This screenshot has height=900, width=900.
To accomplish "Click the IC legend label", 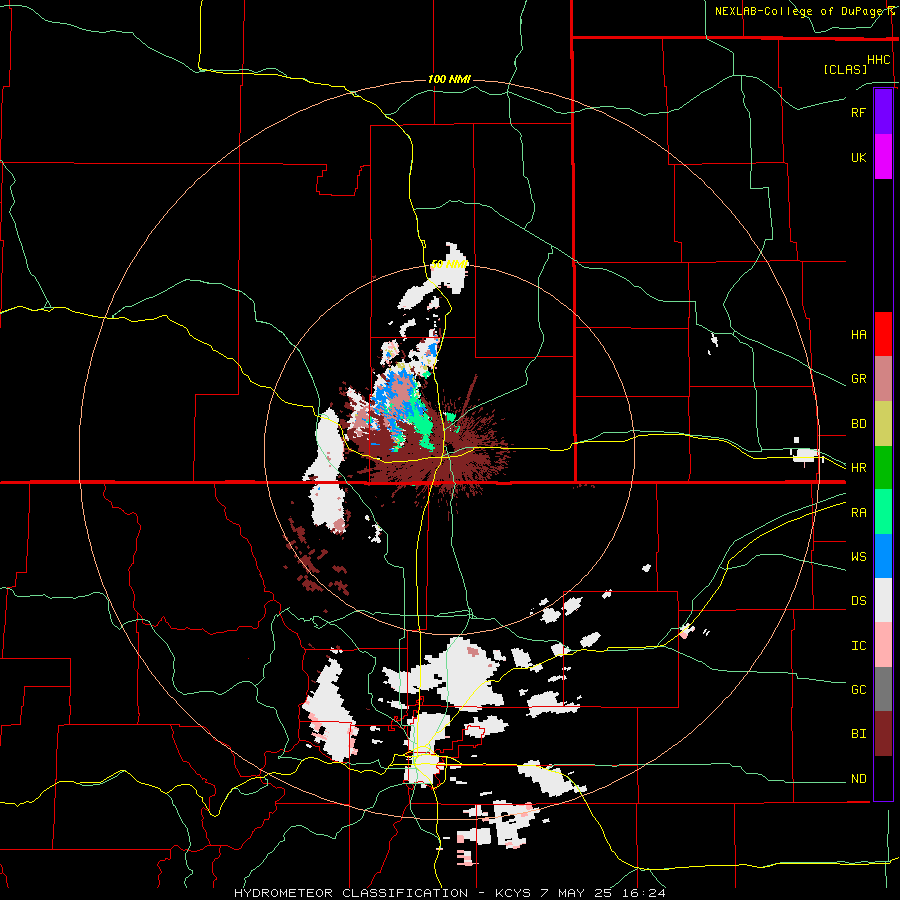I will 858,646.
